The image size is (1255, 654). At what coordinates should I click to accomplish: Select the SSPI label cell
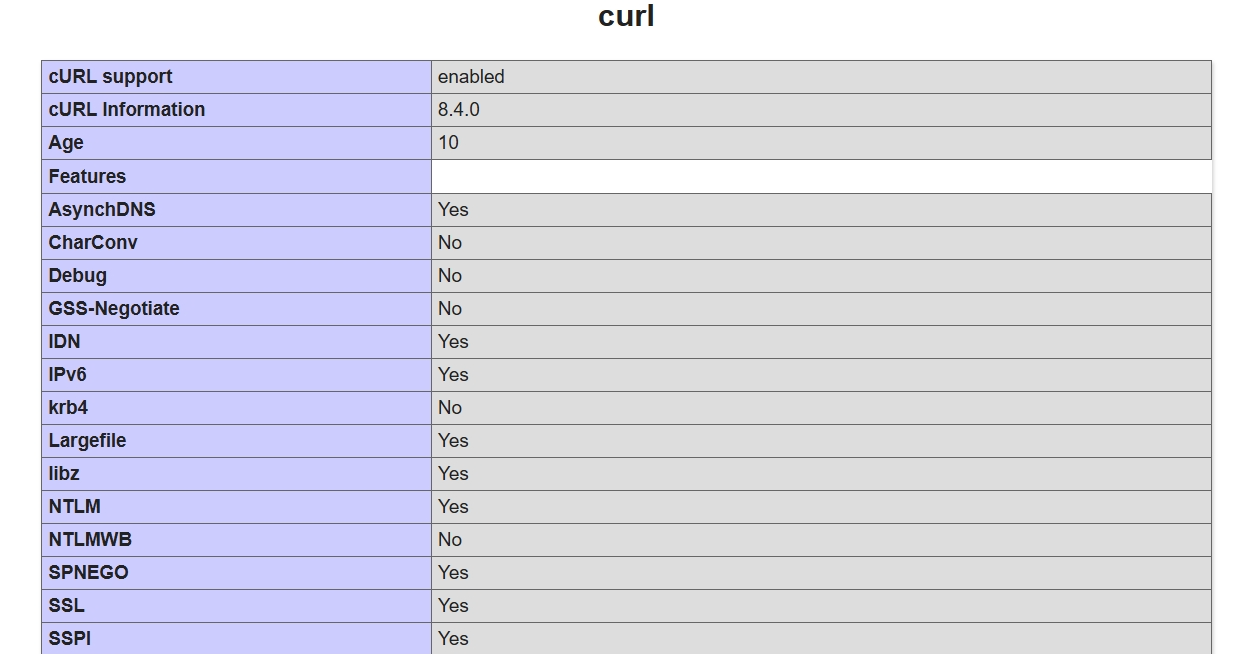click(70, 638)
